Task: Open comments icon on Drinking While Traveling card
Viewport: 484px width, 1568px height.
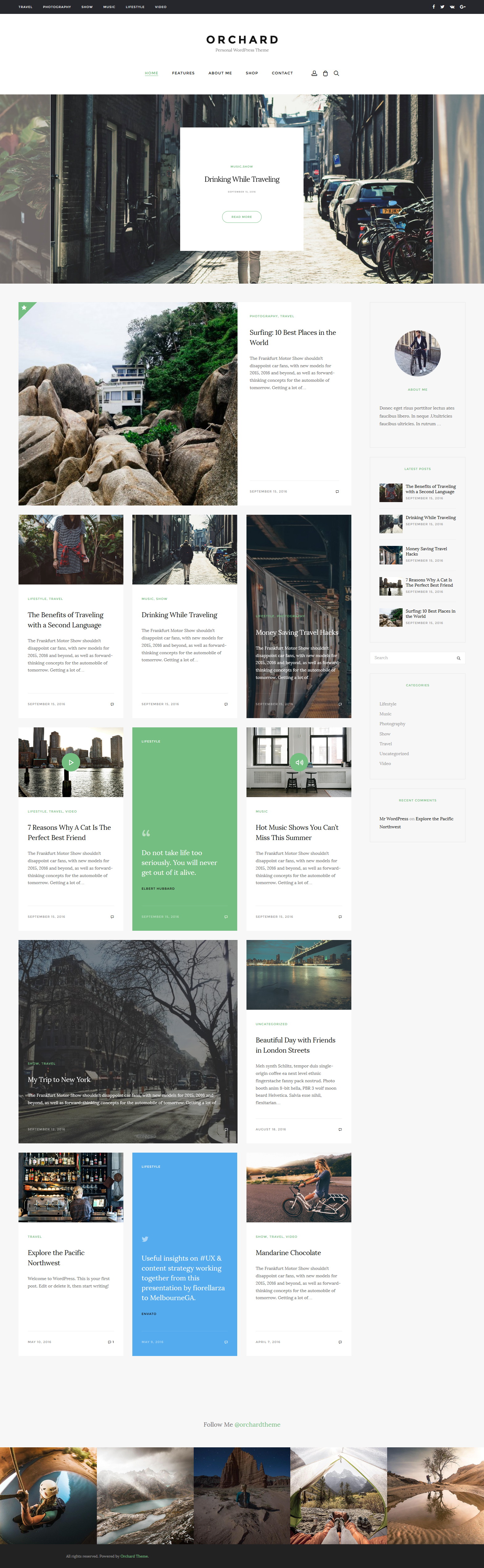Action: (226, 704)
